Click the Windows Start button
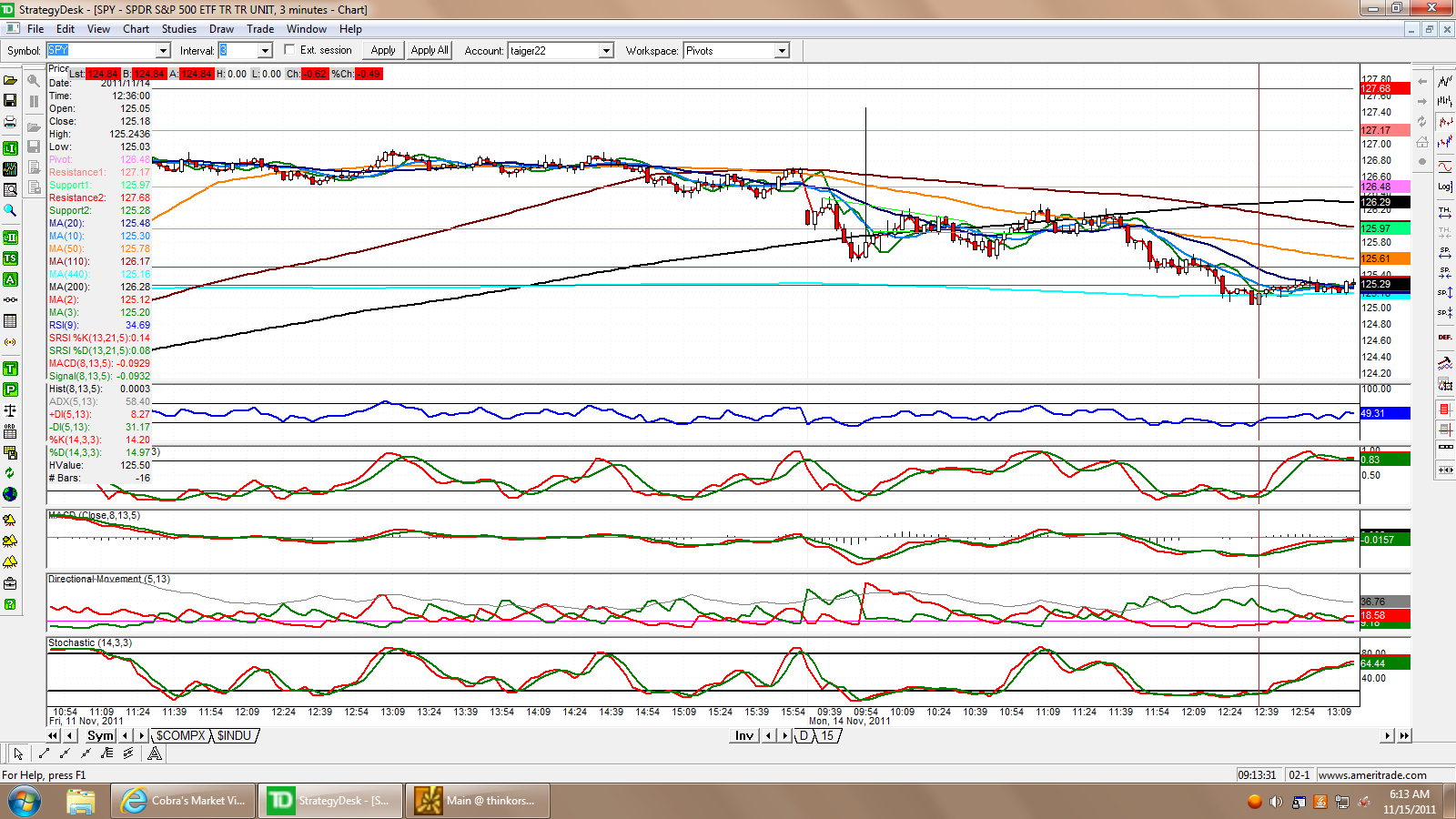The image size is (1456, 819). tap(25, 802)
